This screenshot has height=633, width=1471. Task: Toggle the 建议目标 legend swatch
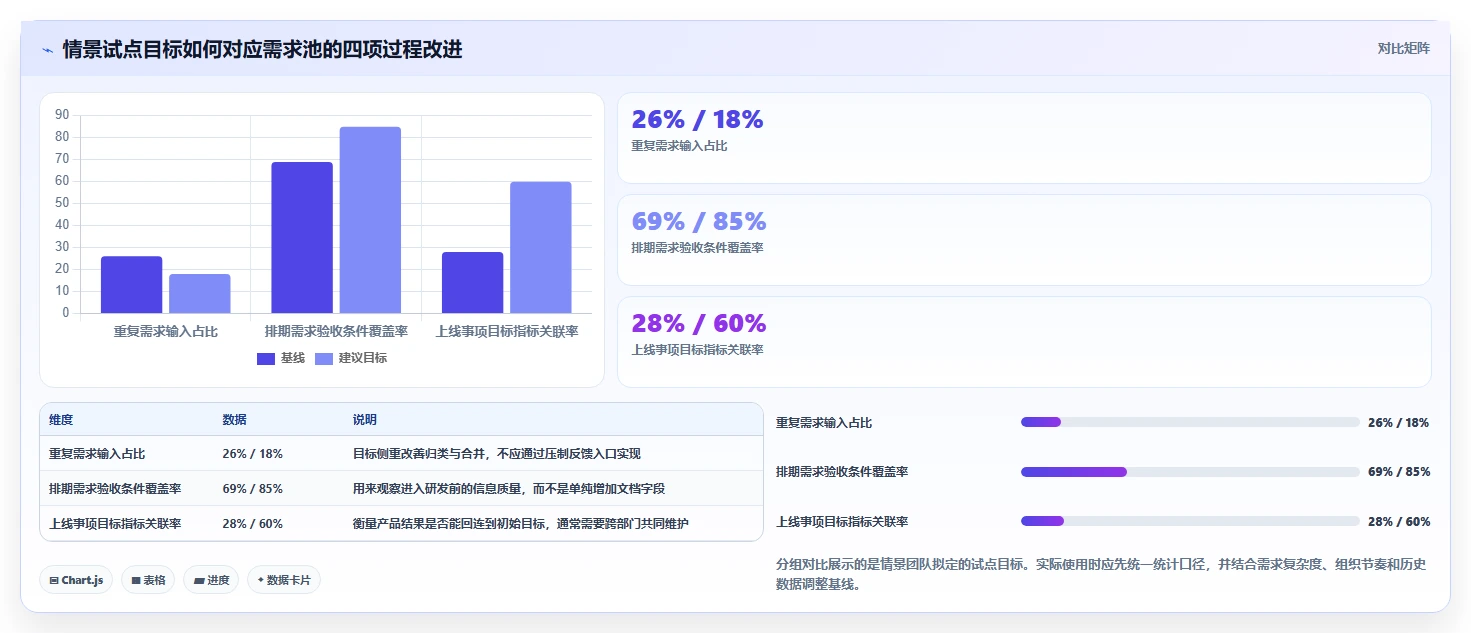pos(323,358)
